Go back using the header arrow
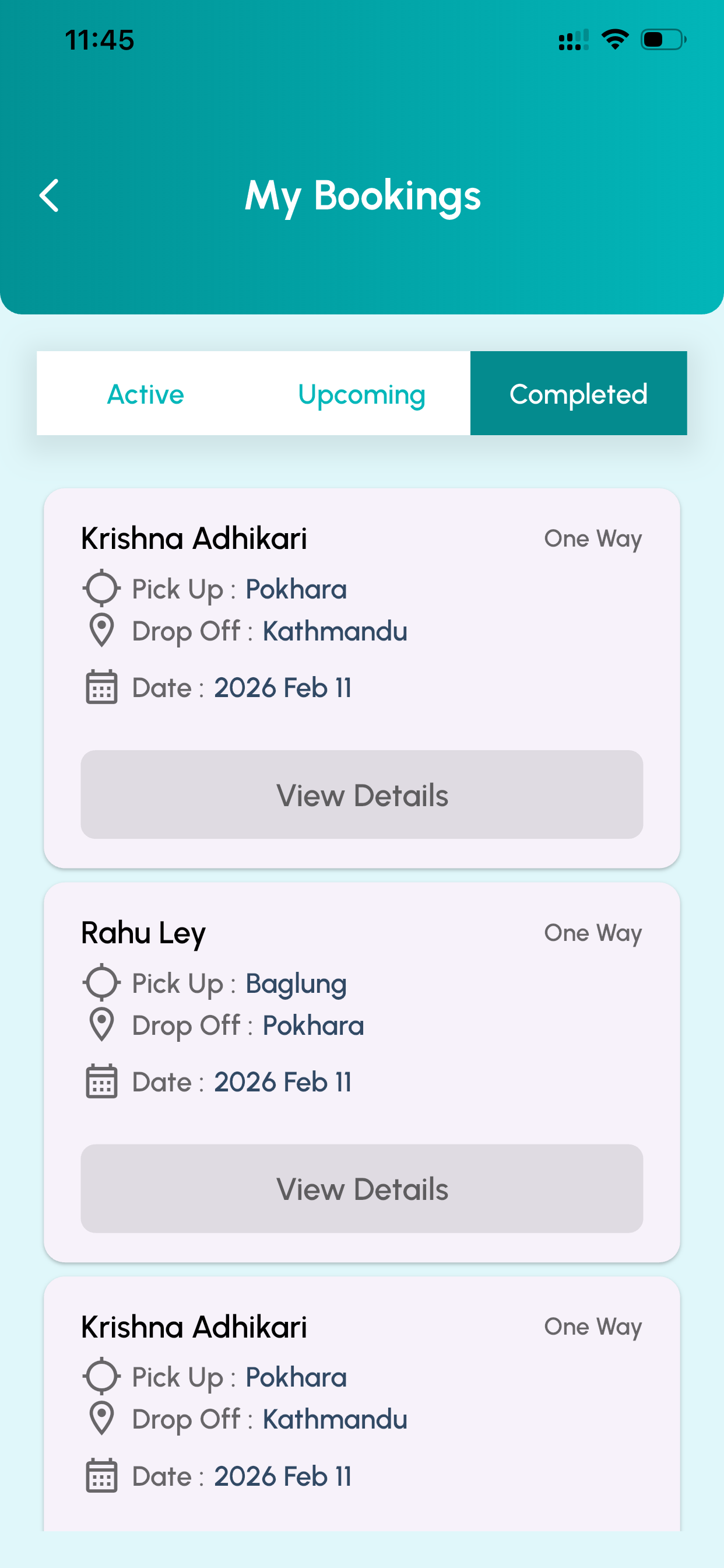 (50, 195)
